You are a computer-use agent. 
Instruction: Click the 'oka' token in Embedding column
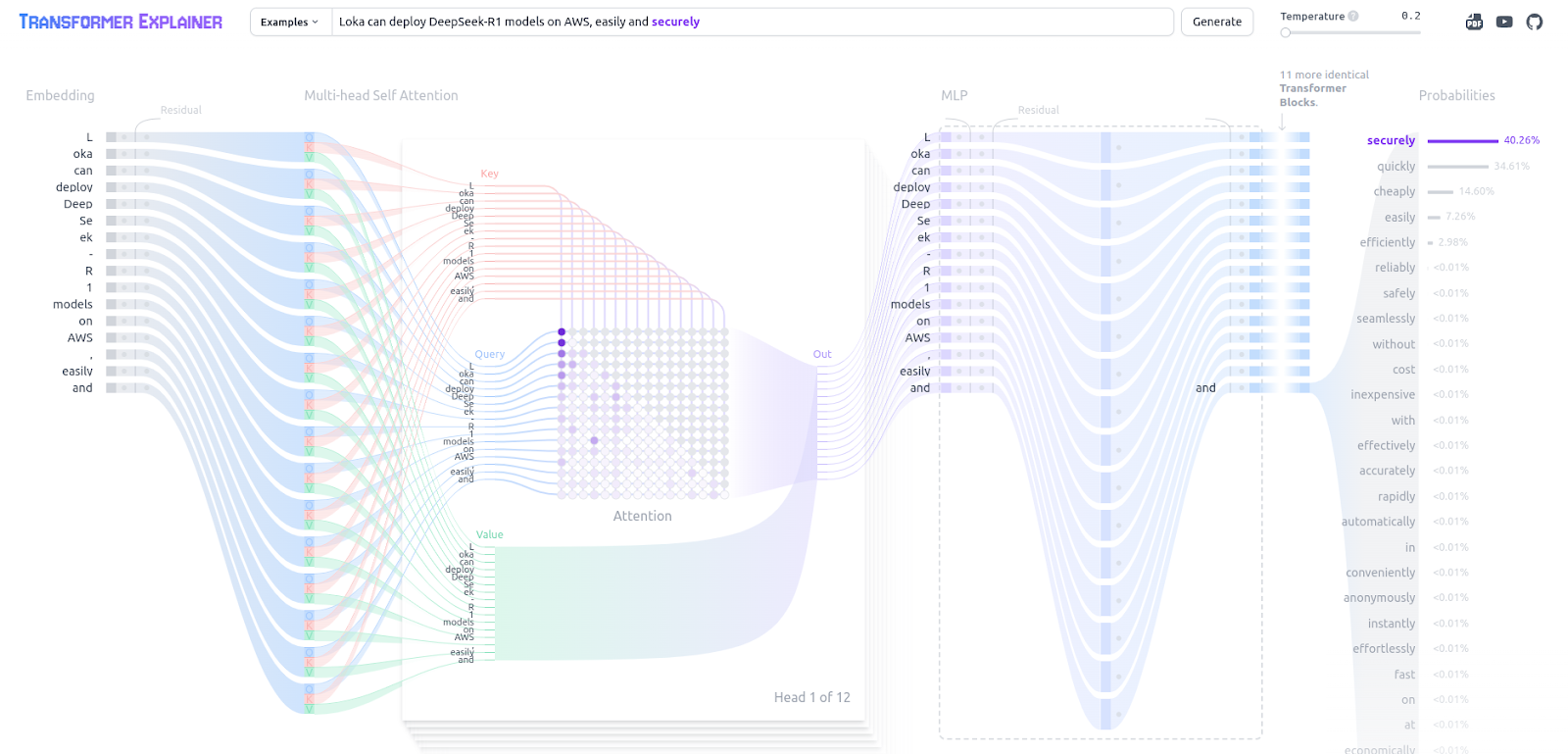tap(83, 154)
